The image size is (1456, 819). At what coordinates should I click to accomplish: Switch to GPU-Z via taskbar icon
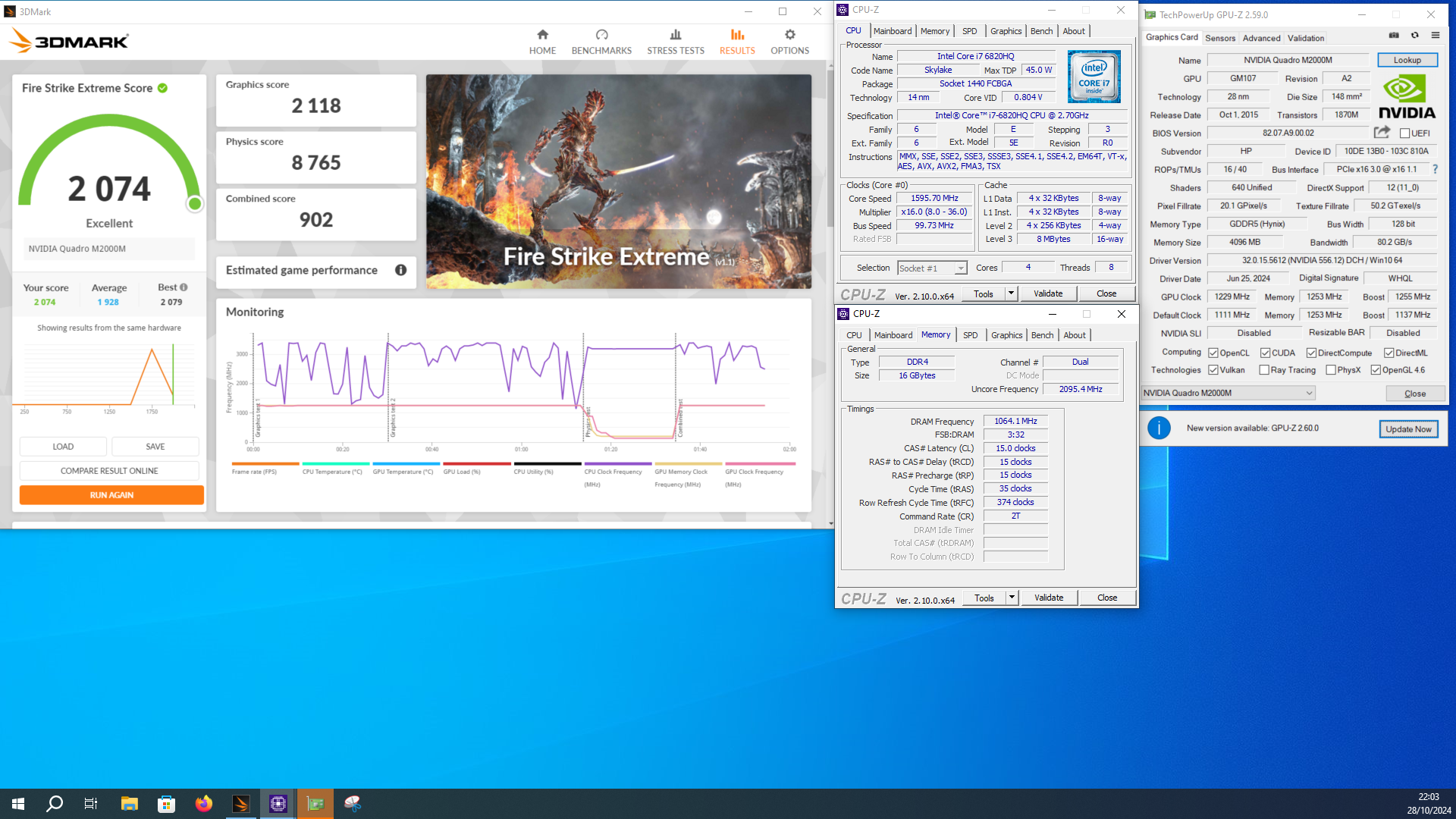pyautogui.click(x=315, y=804)
